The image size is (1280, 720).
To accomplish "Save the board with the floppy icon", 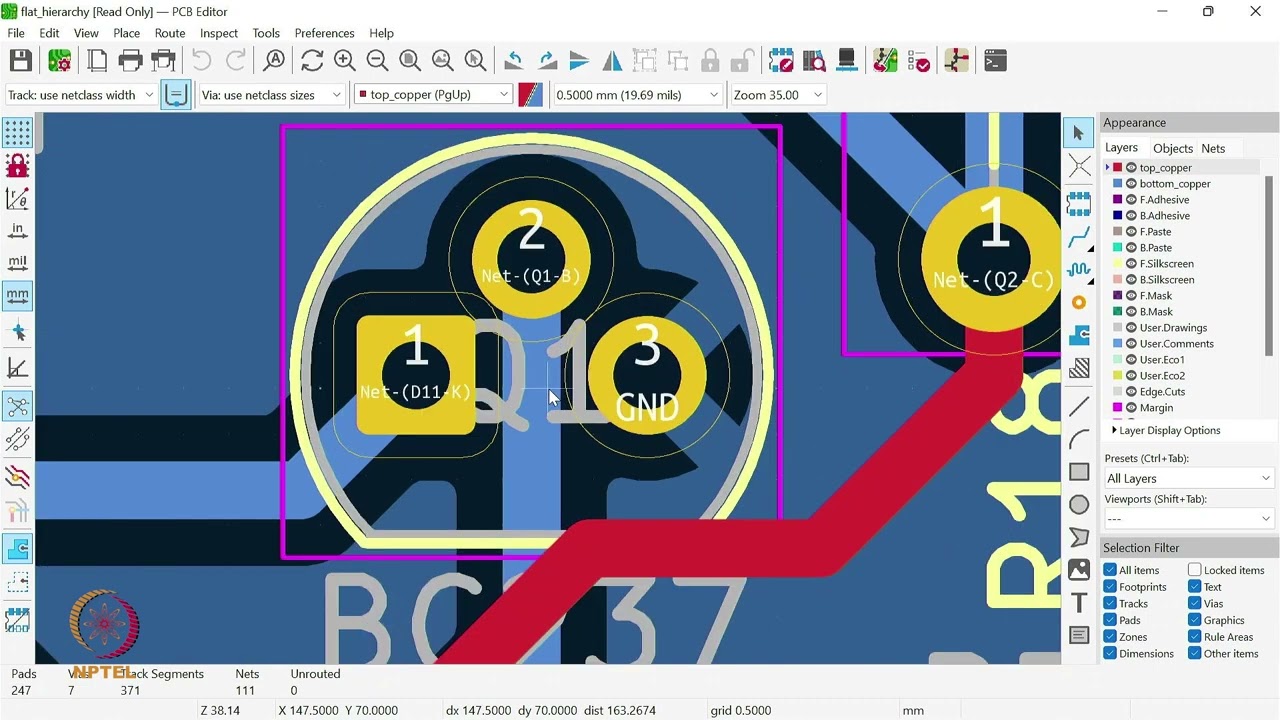I will pyautogui.click(x=20, y=61).
